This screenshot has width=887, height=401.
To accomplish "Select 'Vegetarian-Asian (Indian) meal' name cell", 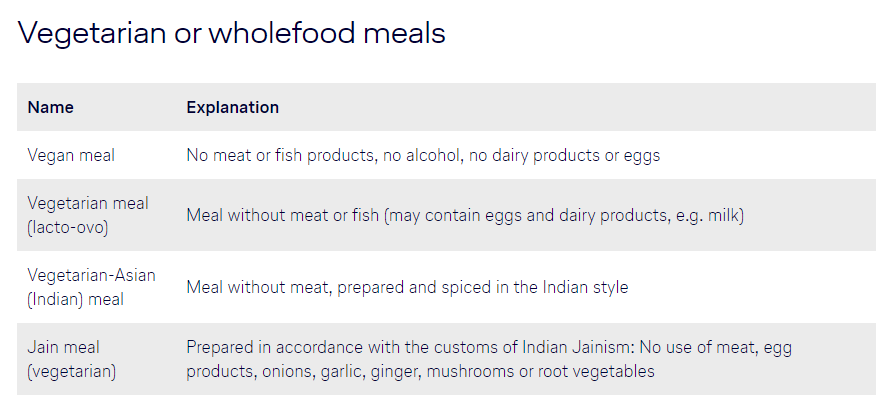I will pyautogui.click(x=91, y=287).
